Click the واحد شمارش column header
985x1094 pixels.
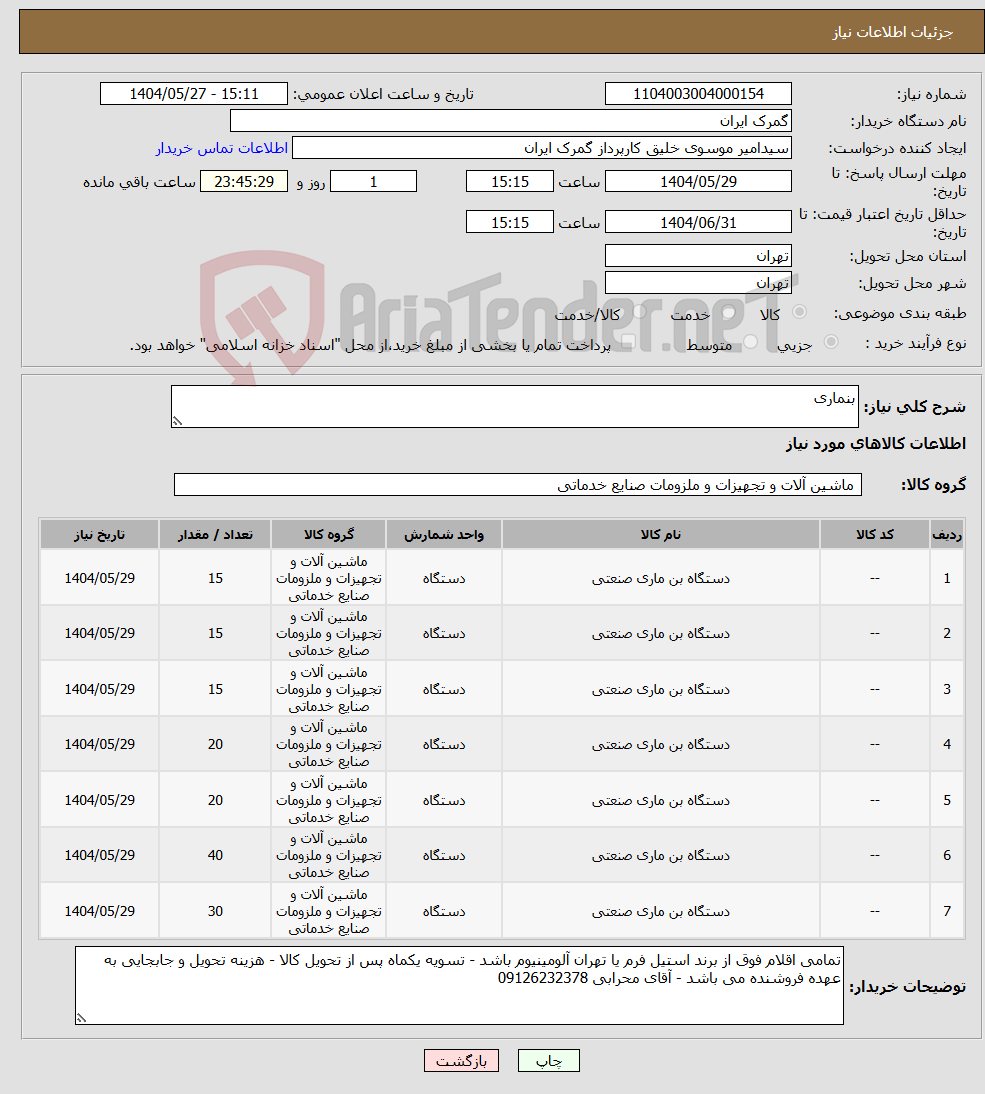coord(444,534)
